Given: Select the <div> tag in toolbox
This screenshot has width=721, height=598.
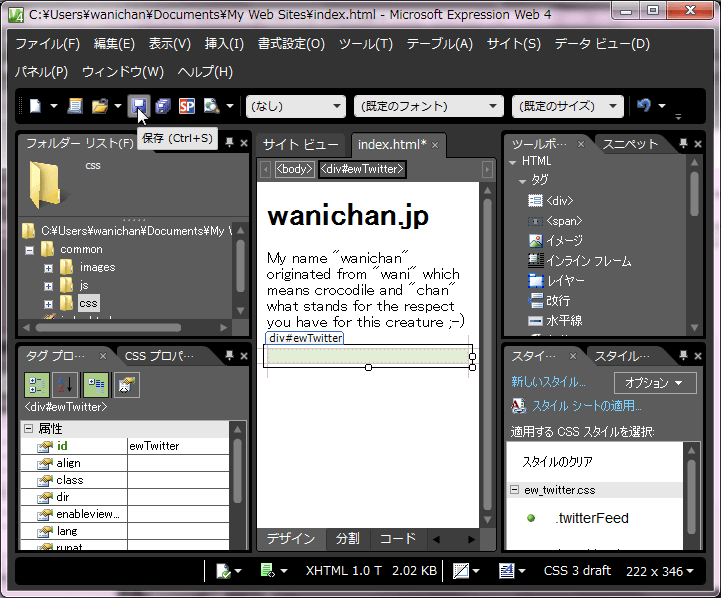Looking at the screenshot, I should (x=550, y=201).
